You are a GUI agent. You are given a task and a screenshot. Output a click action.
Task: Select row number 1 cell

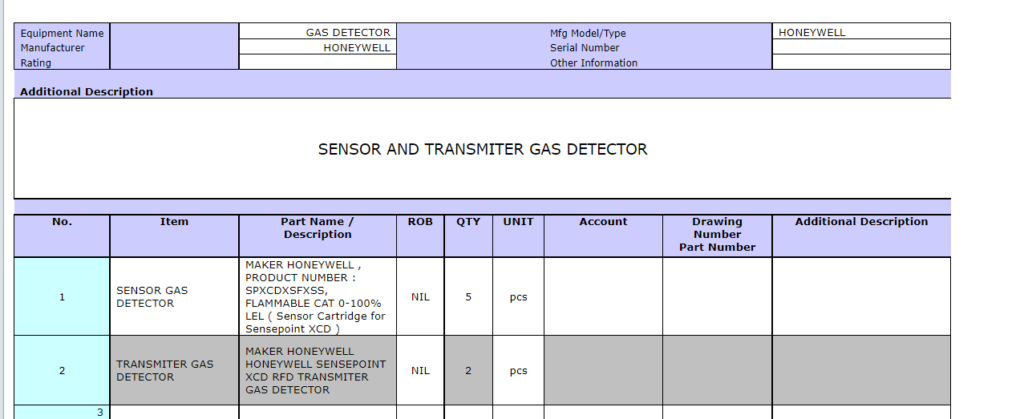(62, 296)
